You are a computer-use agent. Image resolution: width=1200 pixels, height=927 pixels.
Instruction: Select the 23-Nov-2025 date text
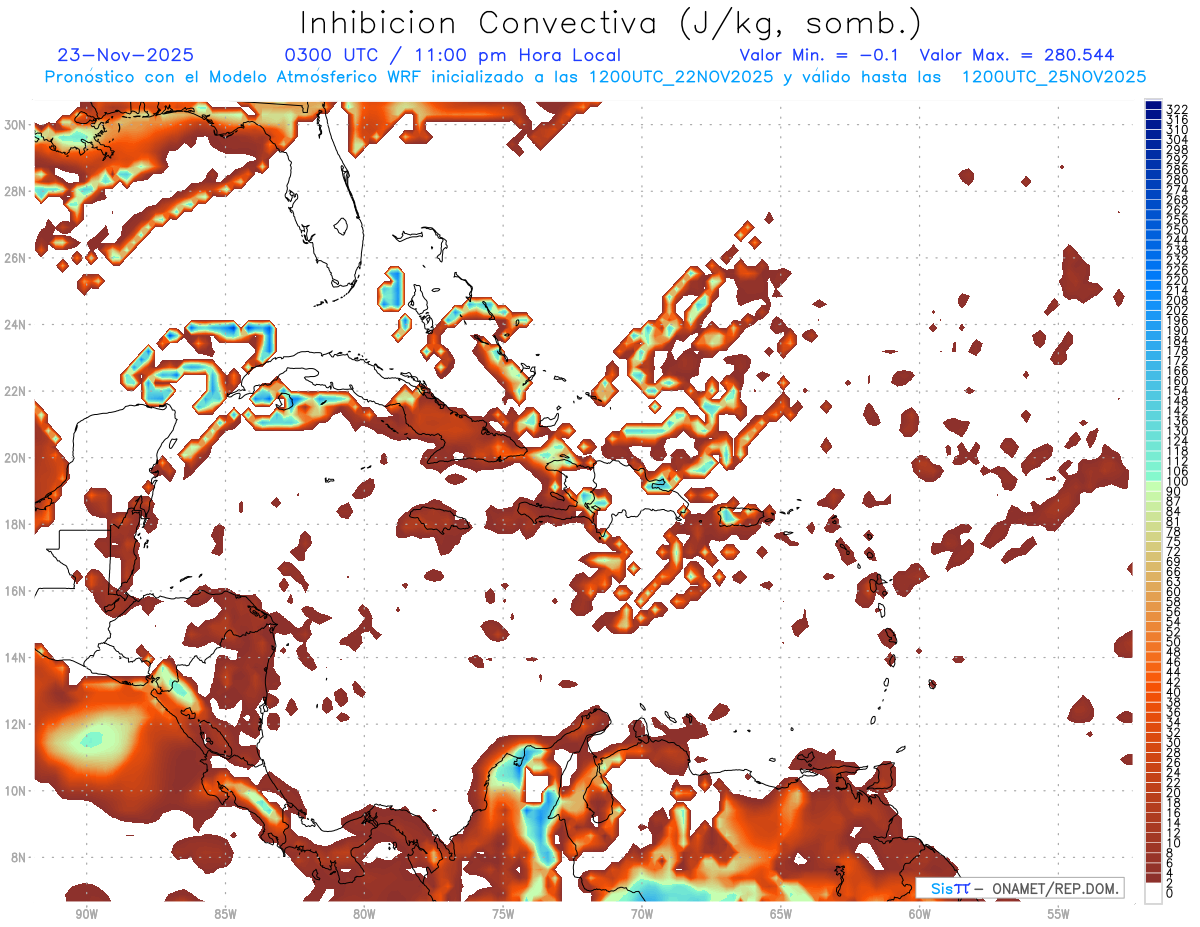pyautogui.click(x=125, y=55)
